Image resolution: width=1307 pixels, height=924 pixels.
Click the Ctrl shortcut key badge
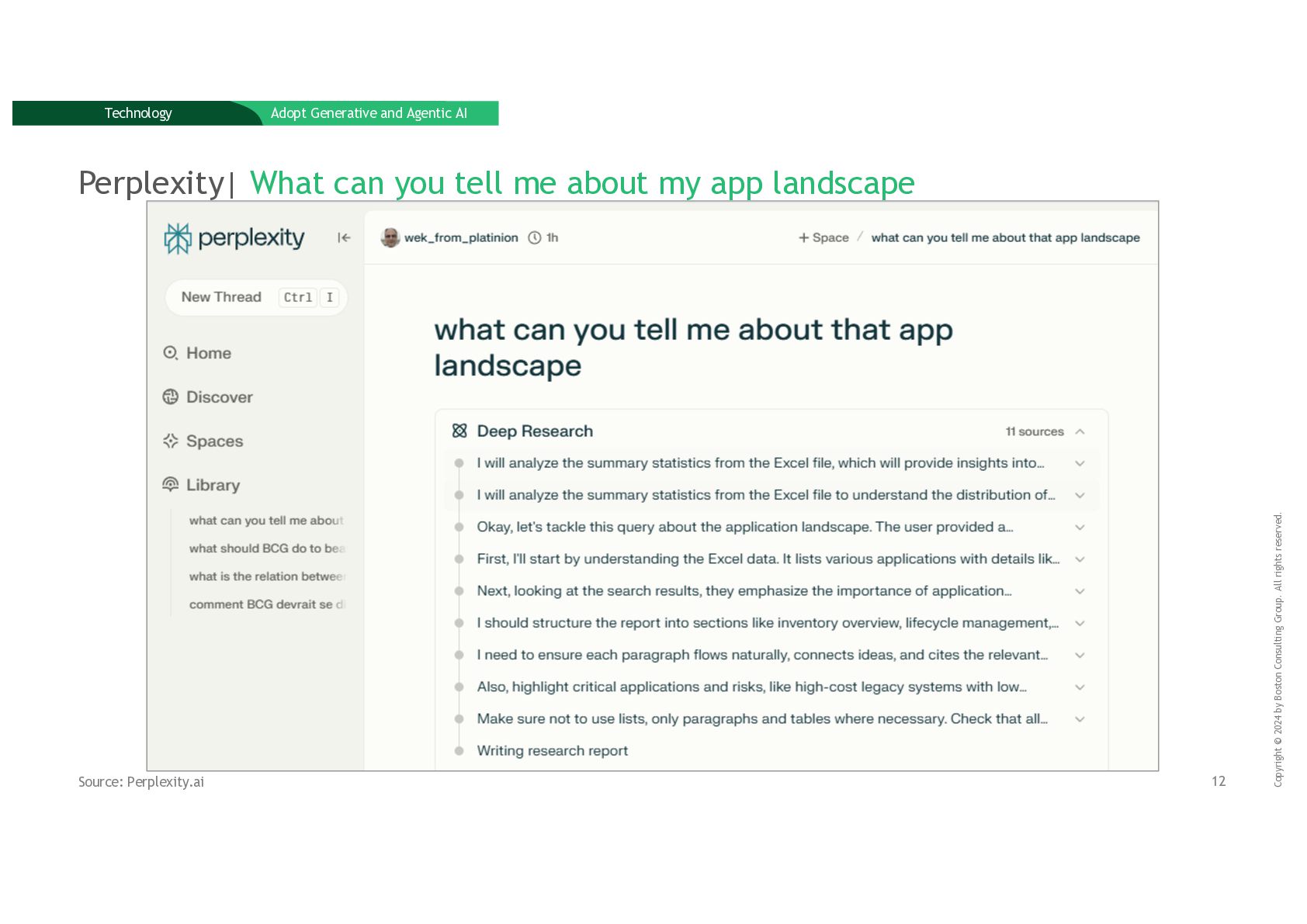point(298,297)
